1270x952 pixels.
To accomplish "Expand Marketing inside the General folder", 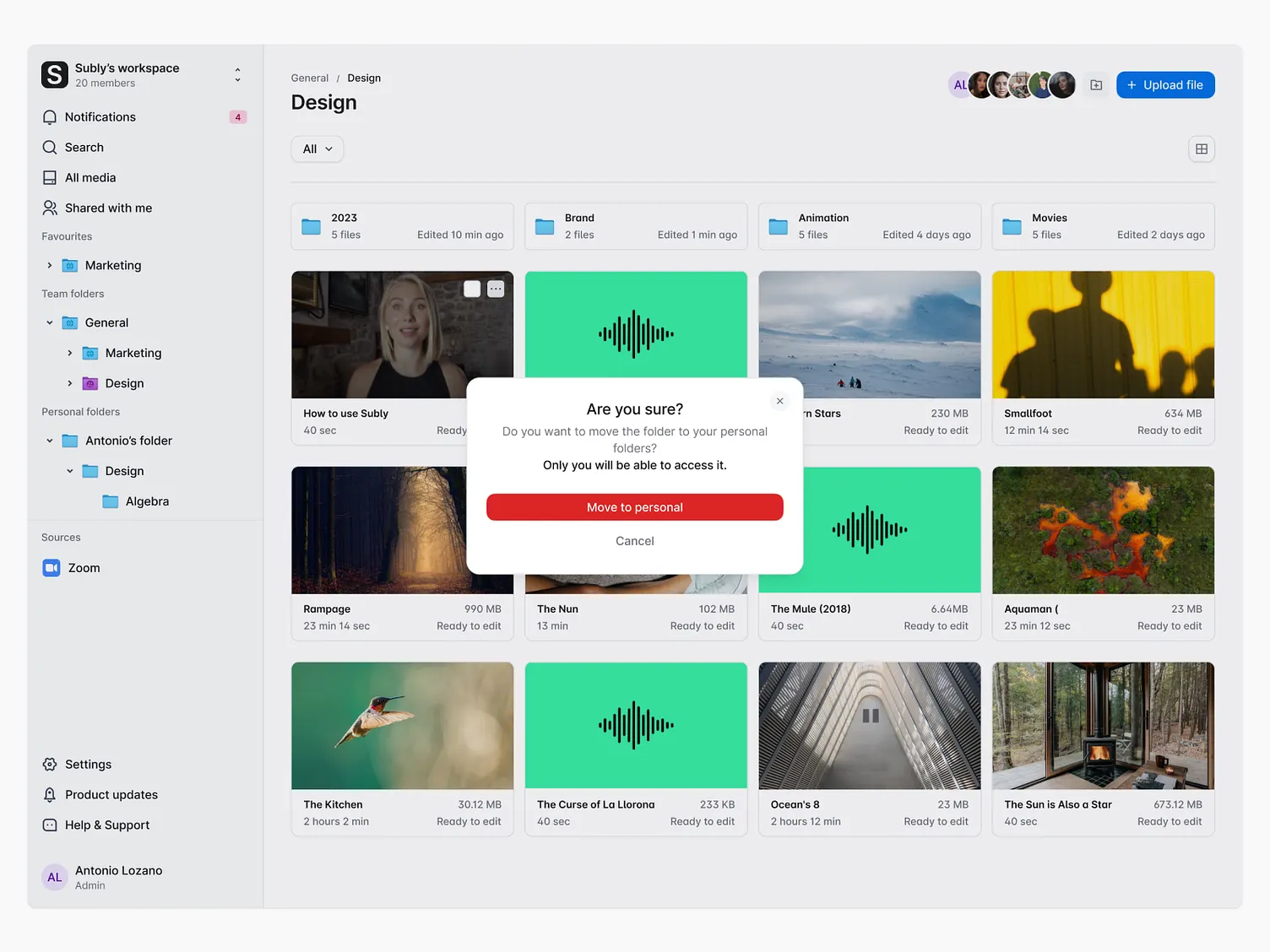I will (70, 354).
